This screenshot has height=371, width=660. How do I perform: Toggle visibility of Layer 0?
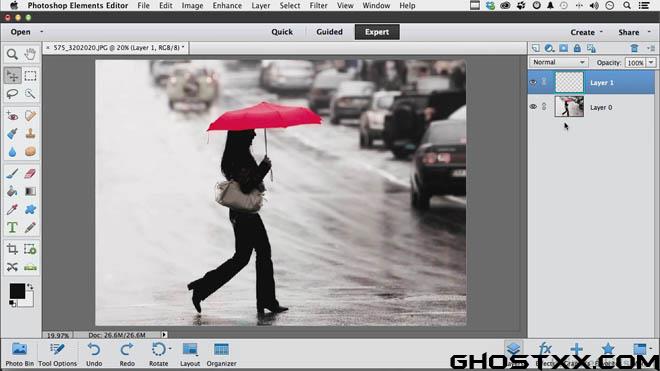click(x=533, y=107)
